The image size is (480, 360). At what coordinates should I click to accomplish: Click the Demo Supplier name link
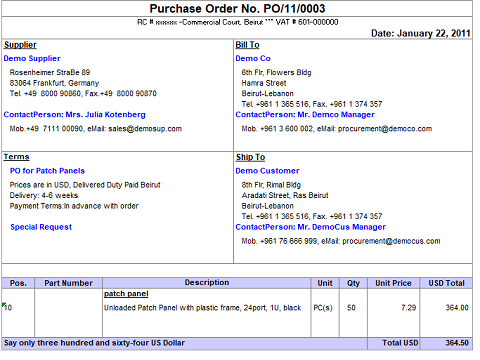(32, 58)
